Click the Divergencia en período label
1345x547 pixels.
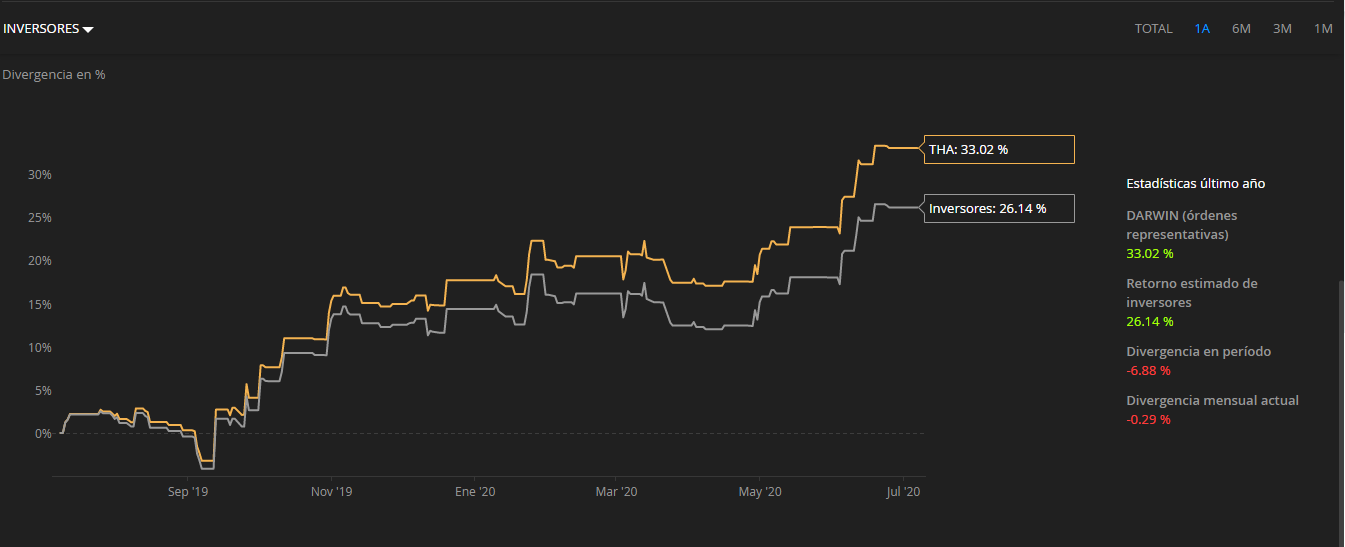pyautogui.click(x=1198, y=352)
